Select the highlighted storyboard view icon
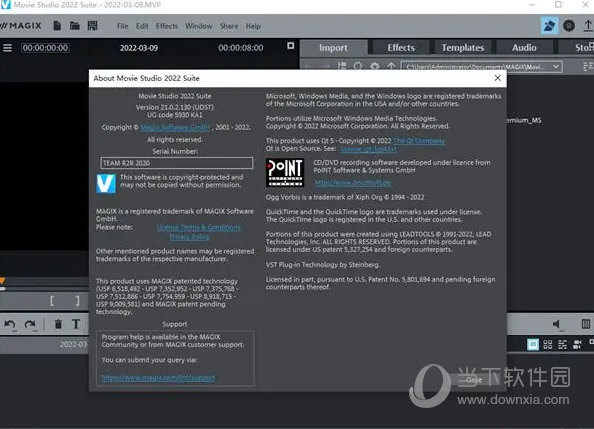Viewport: 594px width, 429px height. point(533,344)
